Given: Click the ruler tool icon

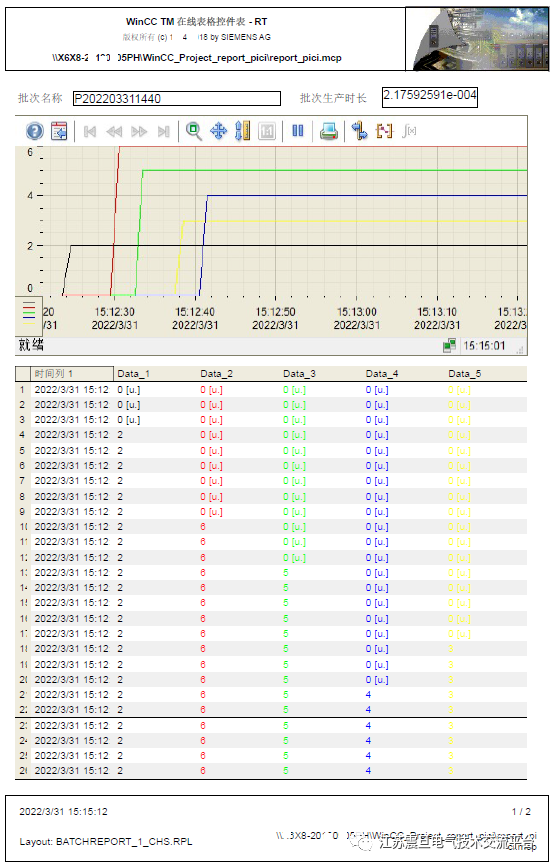Looking at the screenshot, I should pos(242,131).
